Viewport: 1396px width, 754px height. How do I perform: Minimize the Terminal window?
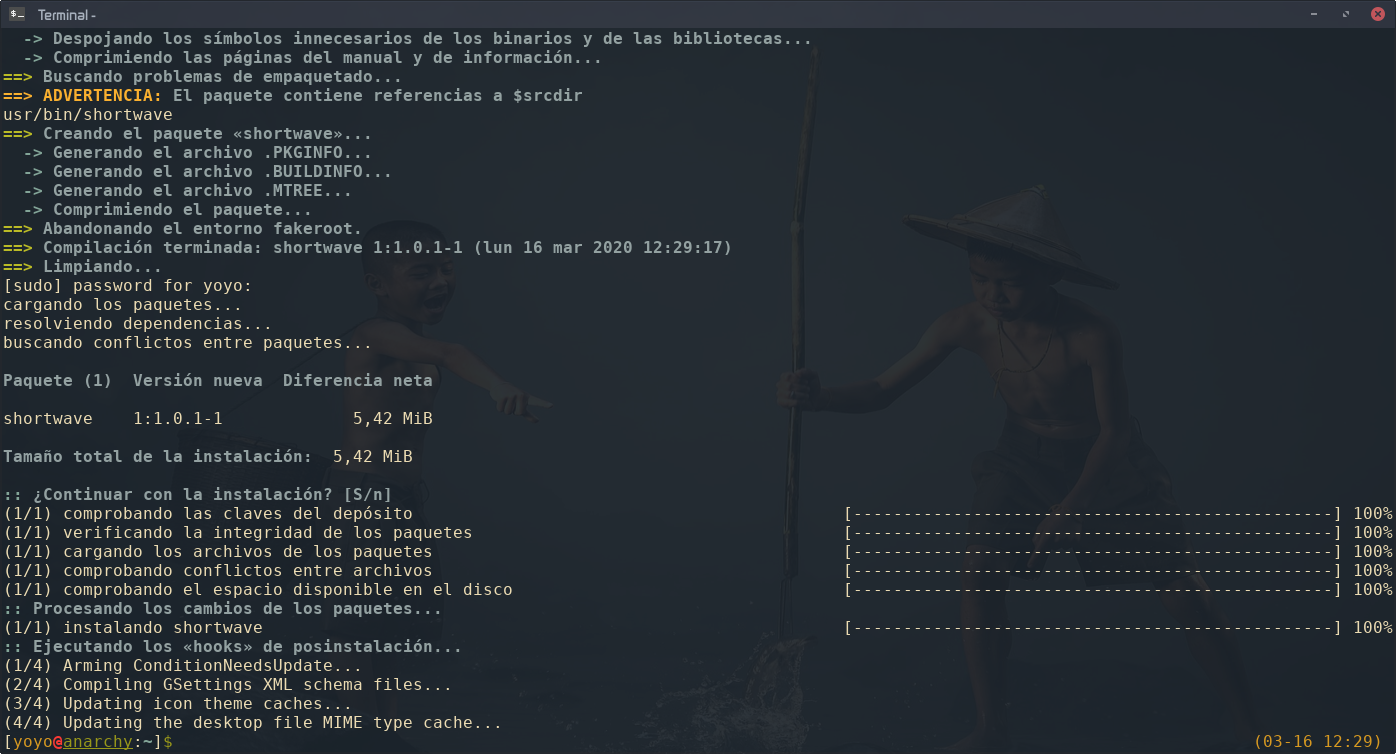[1316, 14]
